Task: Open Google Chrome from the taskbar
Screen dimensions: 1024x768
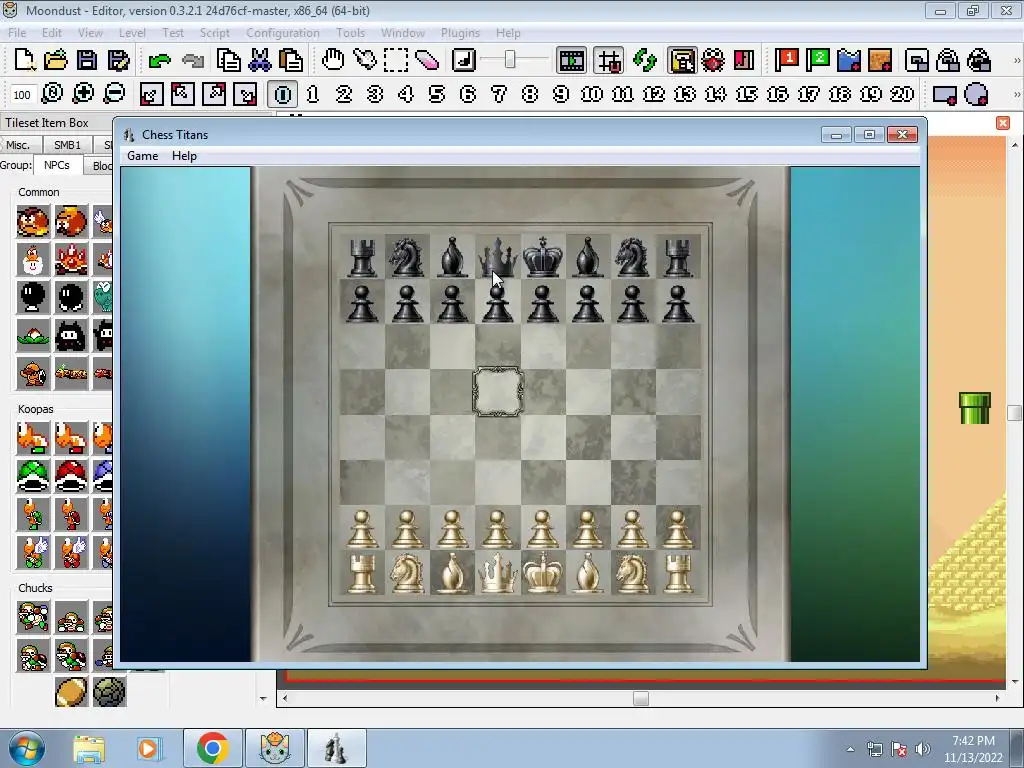Action: [212, 748]
